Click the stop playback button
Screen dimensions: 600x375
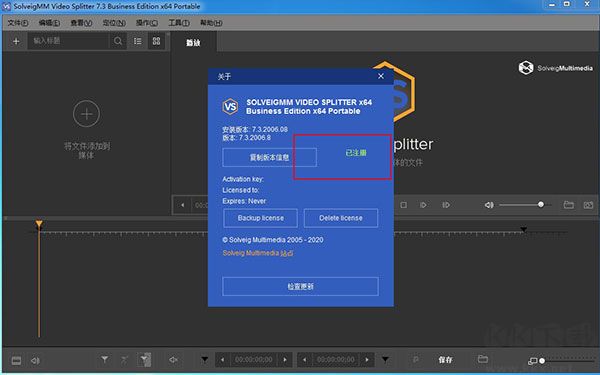403,205
